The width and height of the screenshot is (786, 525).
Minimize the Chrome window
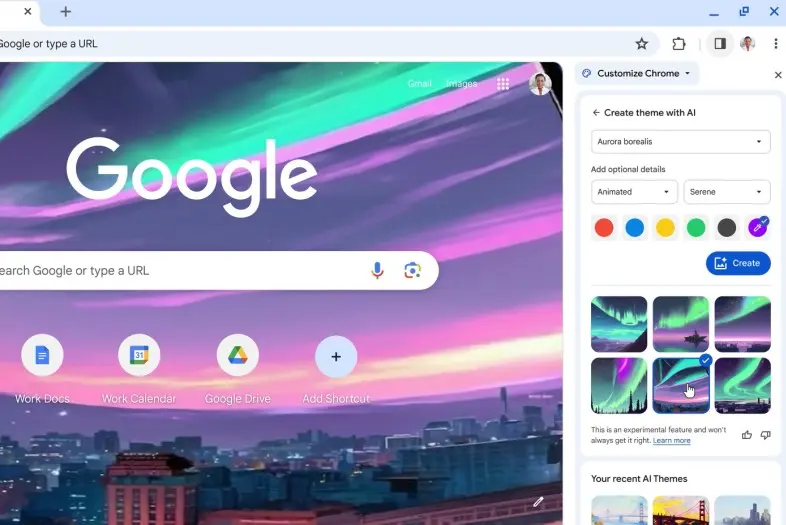point(714,13)
